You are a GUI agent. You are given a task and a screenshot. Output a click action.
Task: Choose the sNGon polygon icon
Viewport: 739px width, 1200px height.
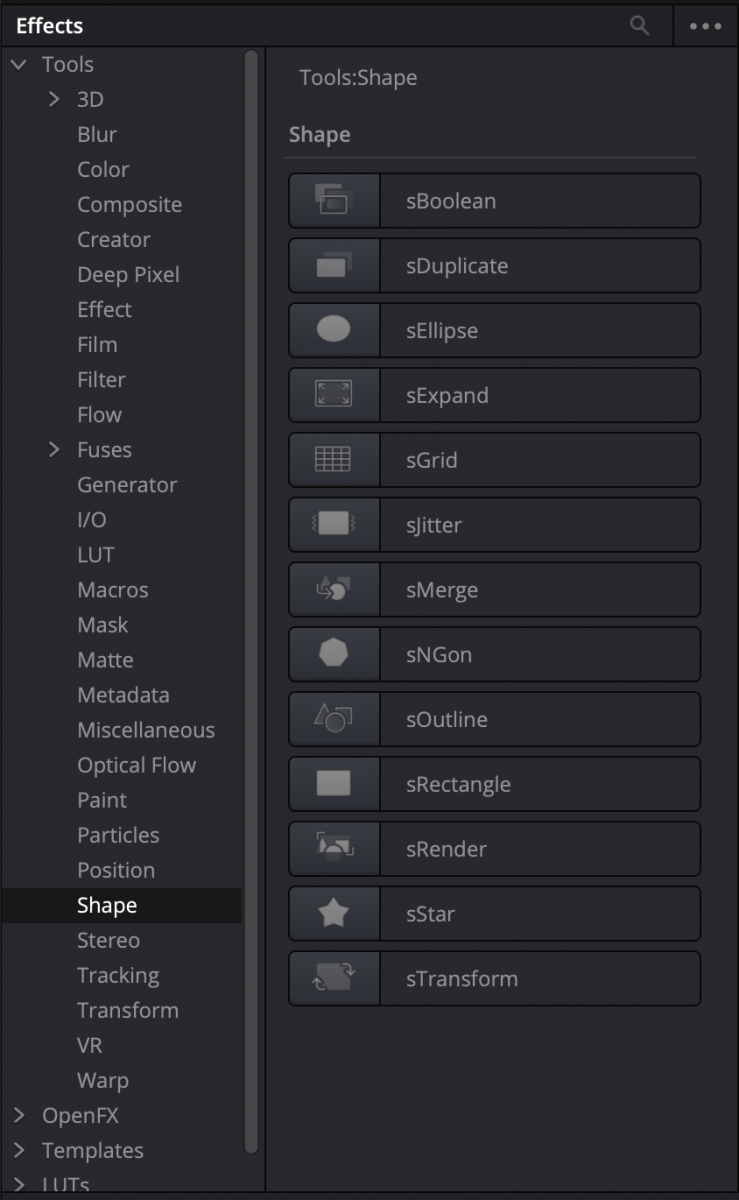tap(333, 655)
